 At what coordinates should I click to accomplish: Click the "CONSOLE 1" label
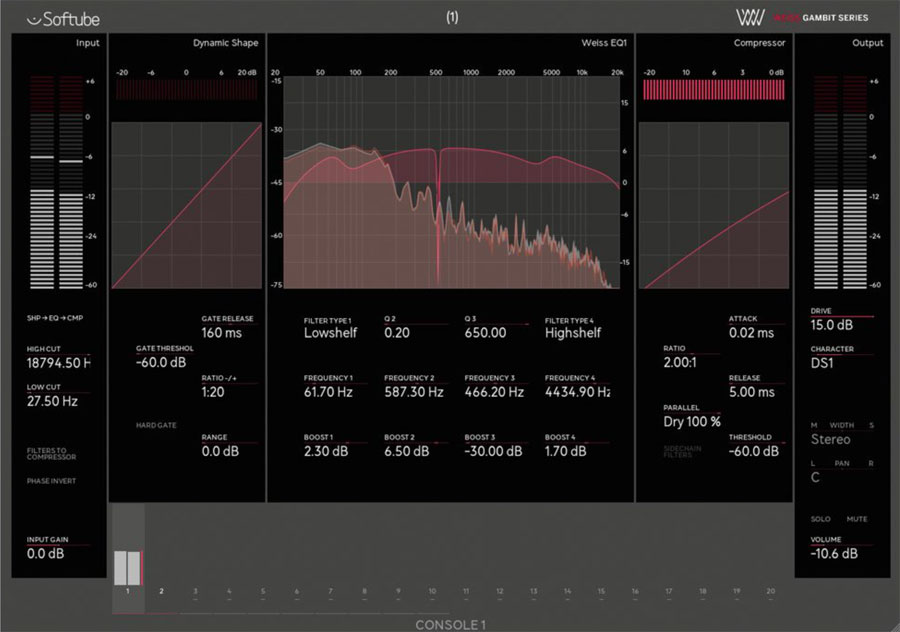point(451,625)
